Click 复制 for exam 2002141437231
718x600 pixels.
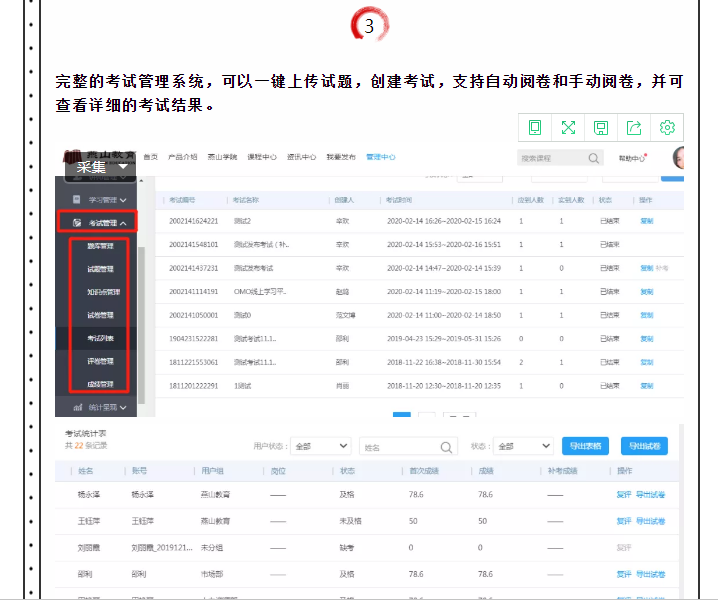pos(647,268)
